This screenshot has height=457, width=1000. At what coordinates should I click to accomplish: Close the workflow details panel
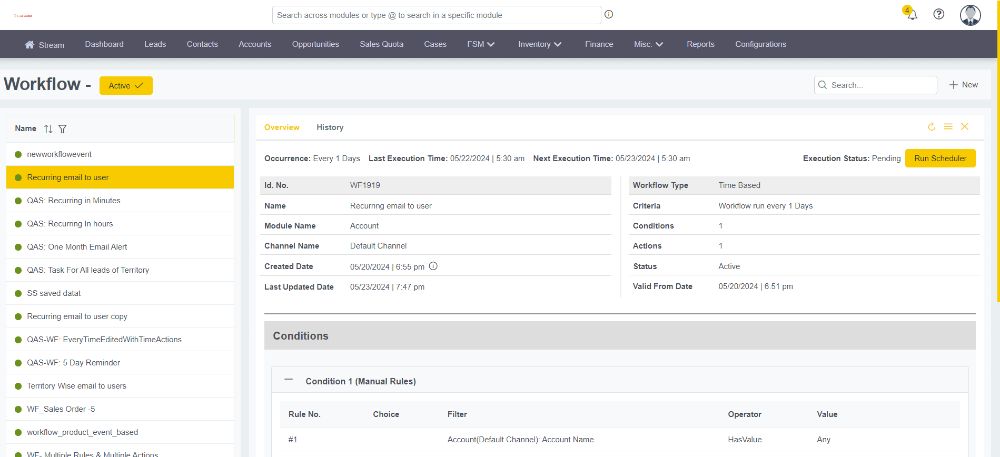click(x=964, y=127)
